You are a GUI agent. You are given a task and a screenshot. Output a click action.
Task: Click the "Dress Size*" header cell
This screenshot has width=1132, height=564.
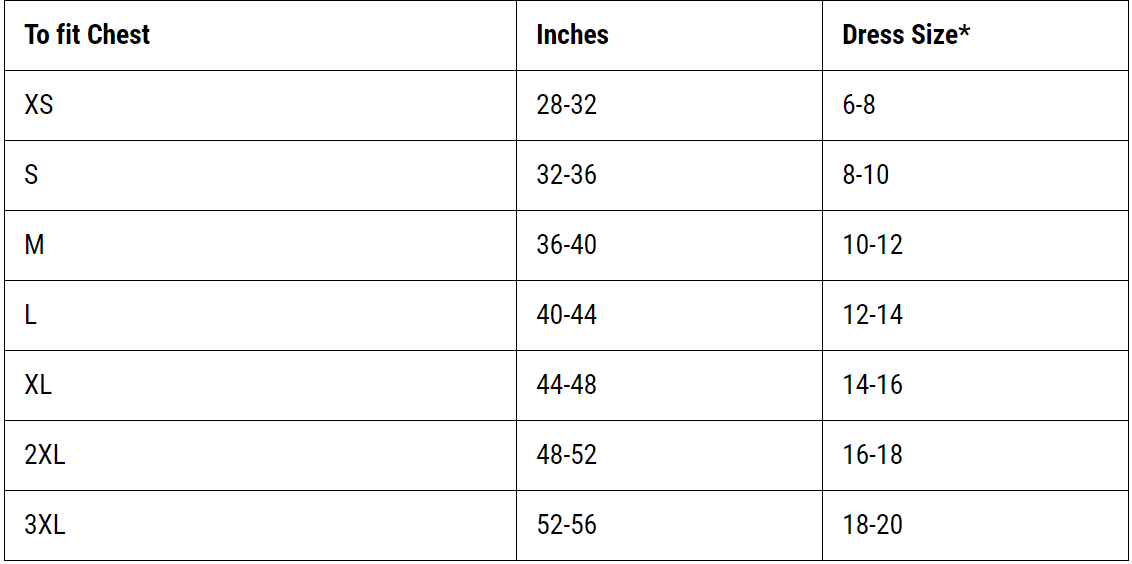906,35
